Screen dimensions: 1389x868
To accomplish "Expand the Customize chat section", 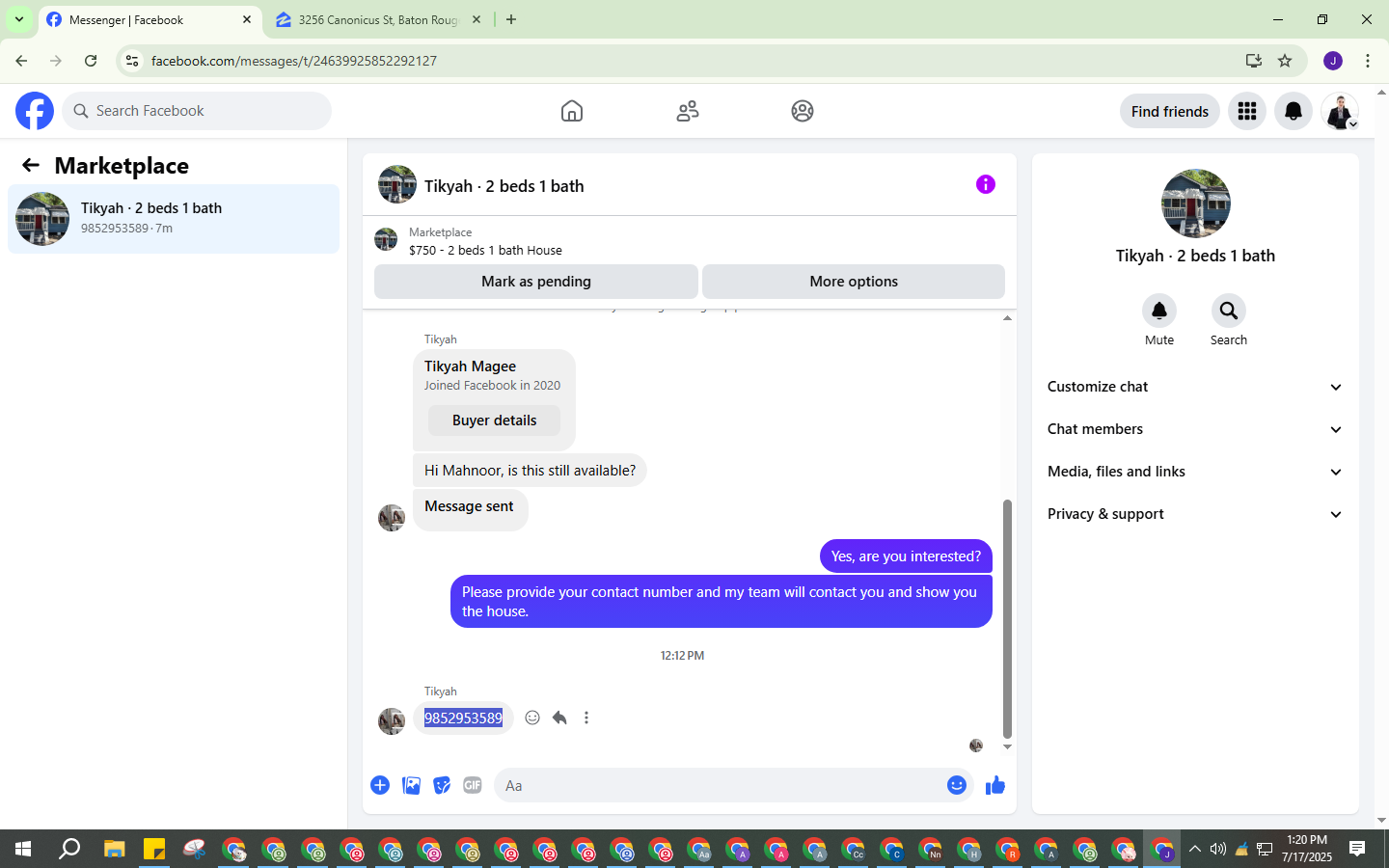I will [x=1196, y=387].
